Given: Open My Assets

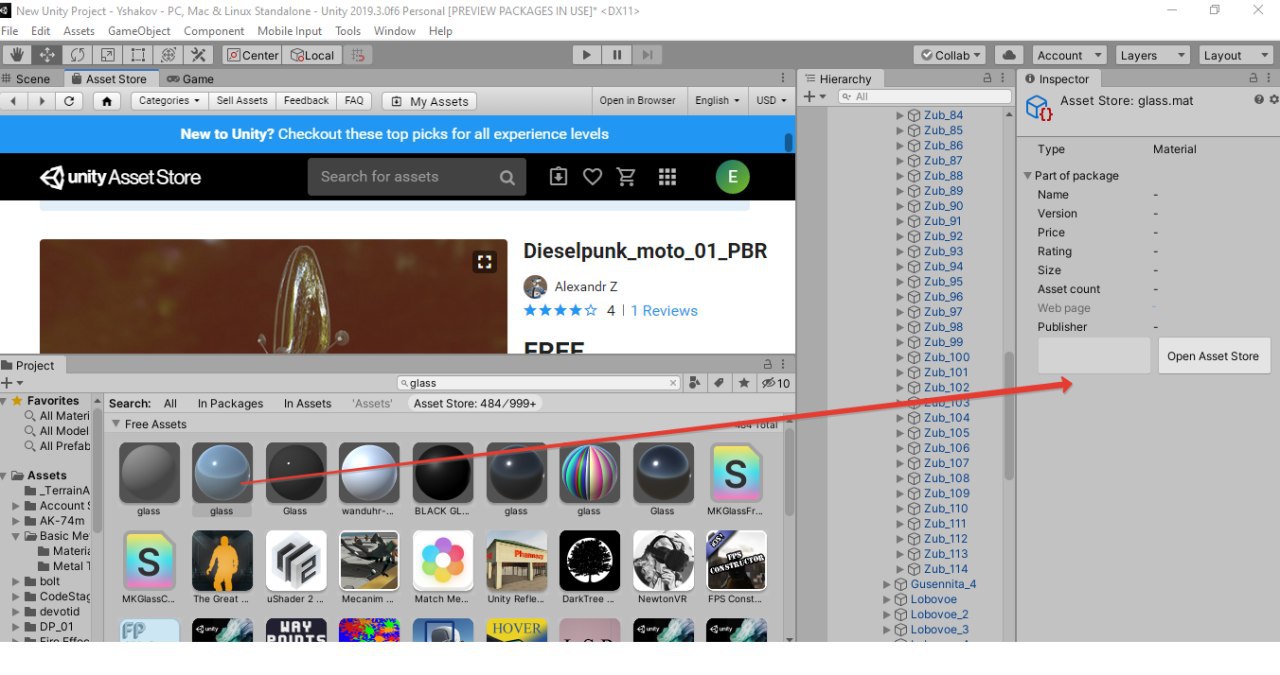Looking at the screenshot, I should click(x=428, y=101).
